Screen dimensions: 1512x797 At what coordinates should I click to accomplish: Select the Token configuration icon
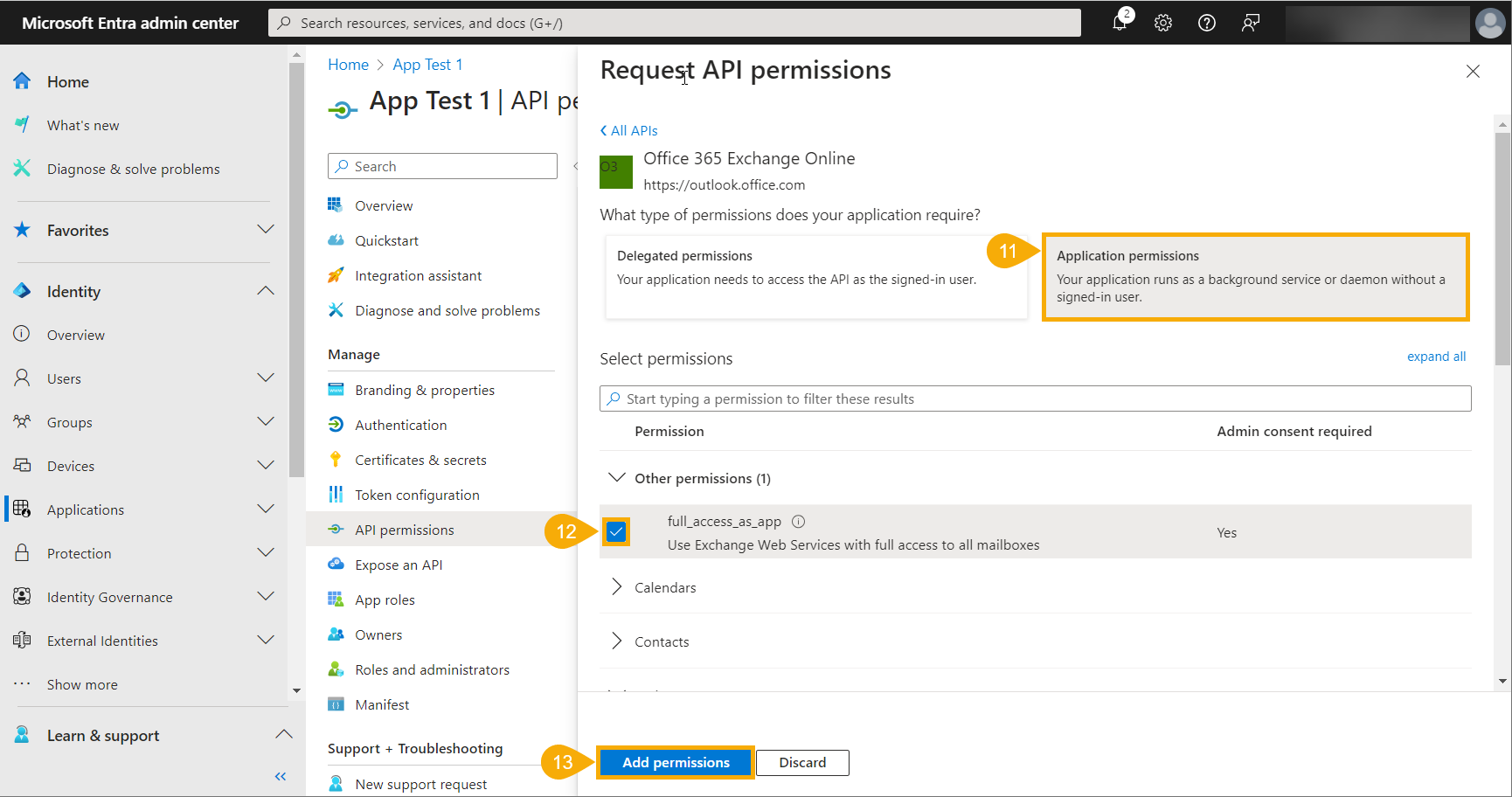click(x=336, y=494)
